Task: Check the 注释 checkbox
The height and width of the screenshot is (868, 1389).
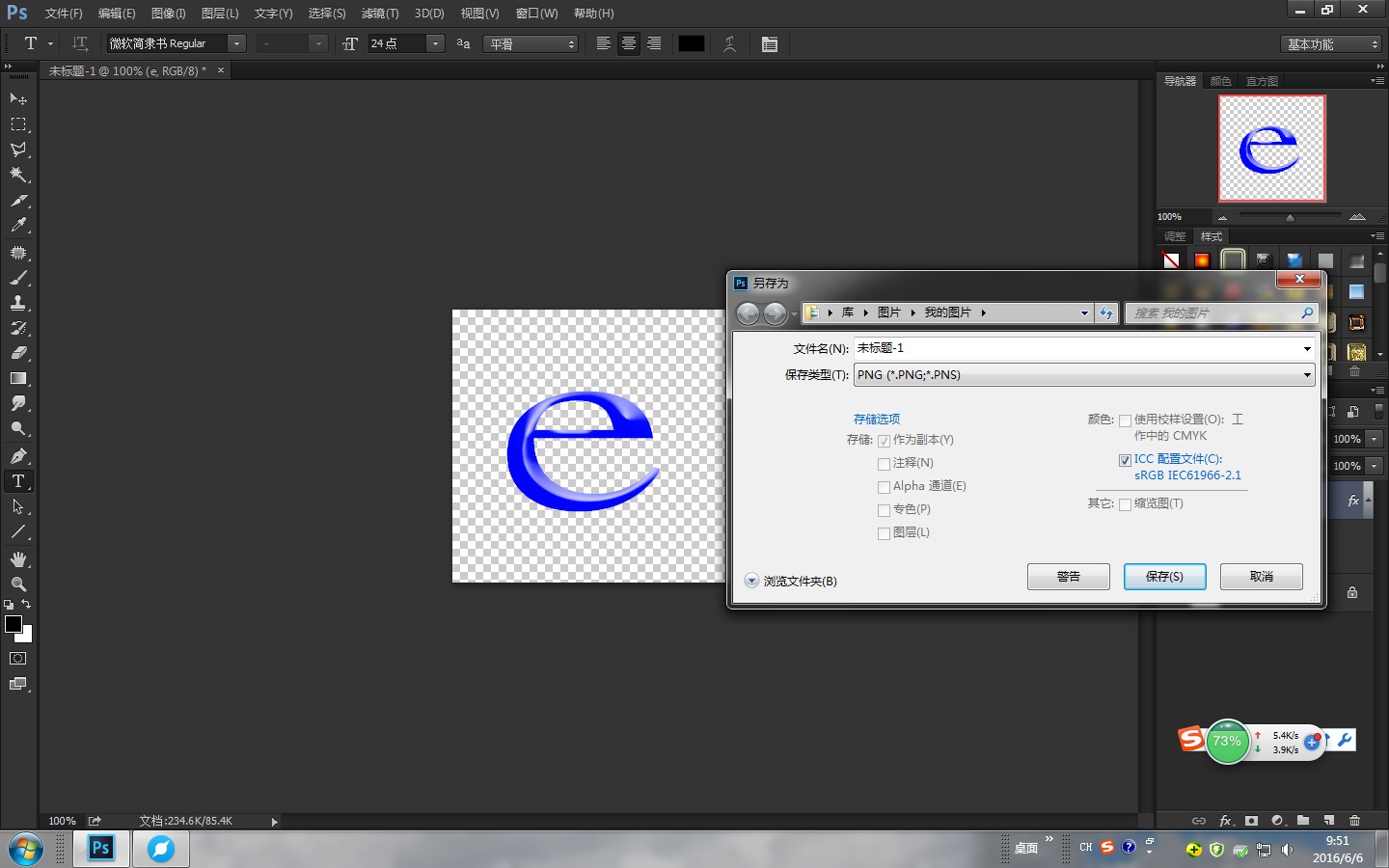Action: (x=884, y=464)
